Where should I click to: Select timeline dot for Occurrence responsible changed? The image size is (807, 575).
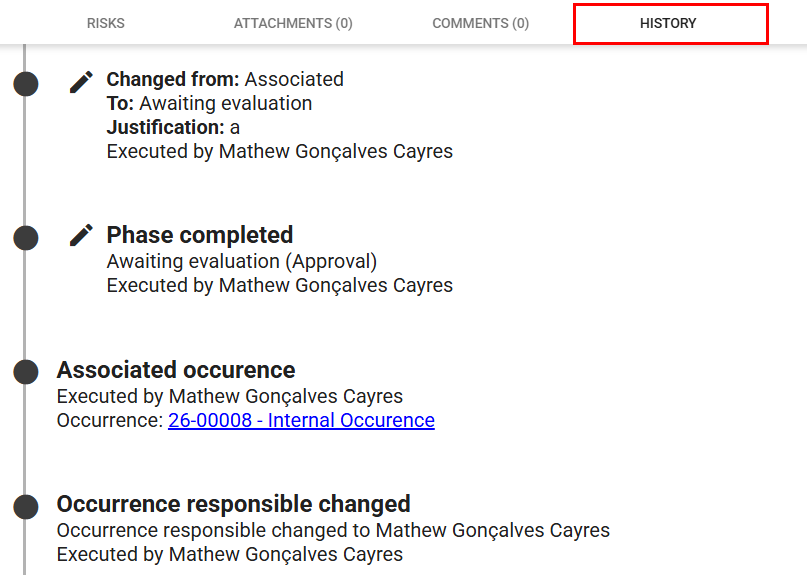[26, 506]
